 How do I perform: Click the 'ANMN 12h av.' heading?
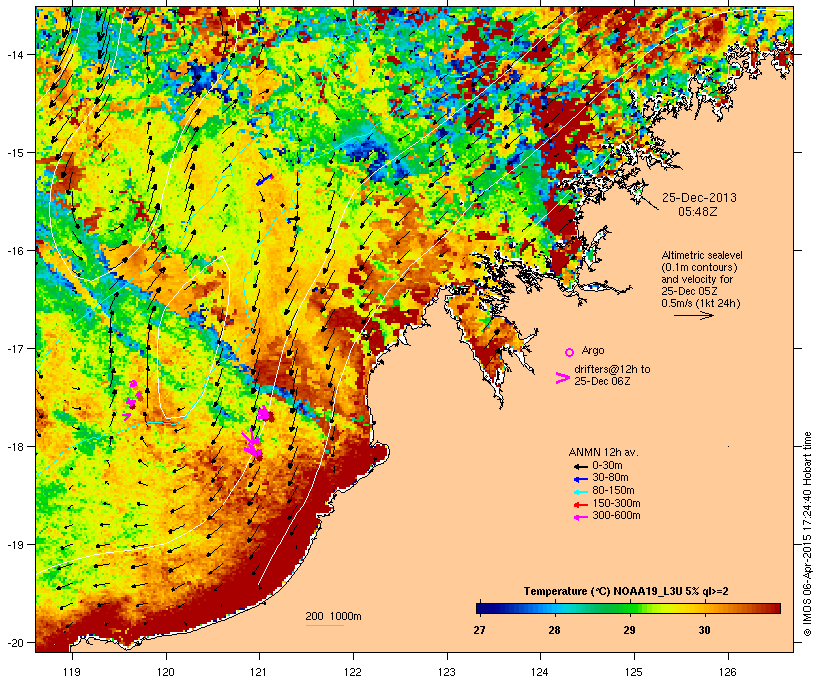point(603,452)
